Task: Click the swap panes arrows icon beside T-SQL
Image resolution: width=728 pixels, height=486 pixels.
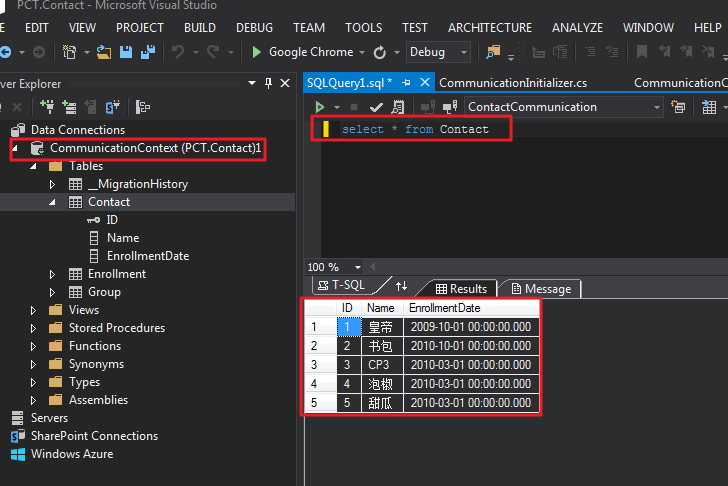Action: (402, 287)
